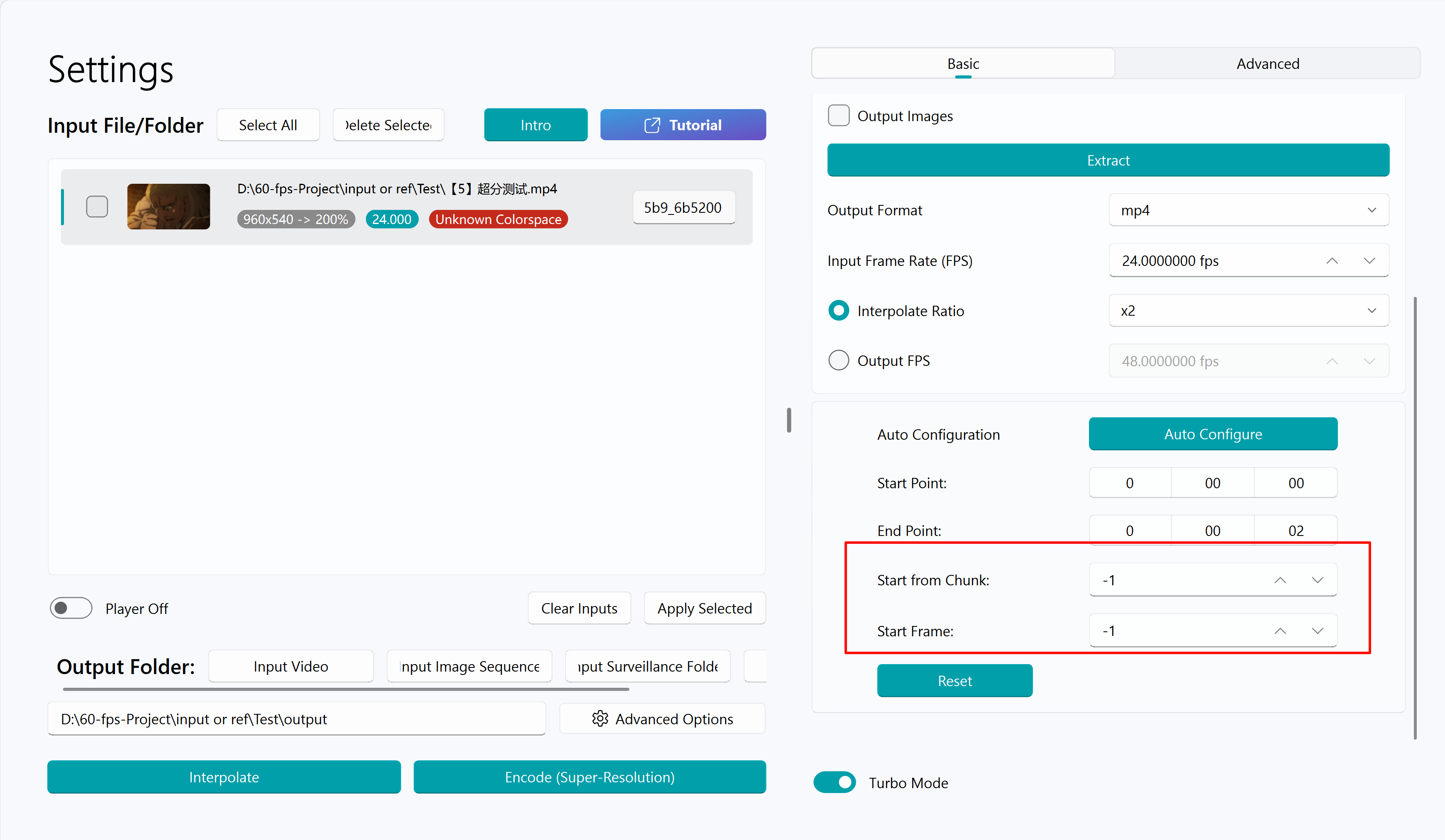Click the gear icon in Advanced Options
1445x840 pixels.
coord(600,718)
